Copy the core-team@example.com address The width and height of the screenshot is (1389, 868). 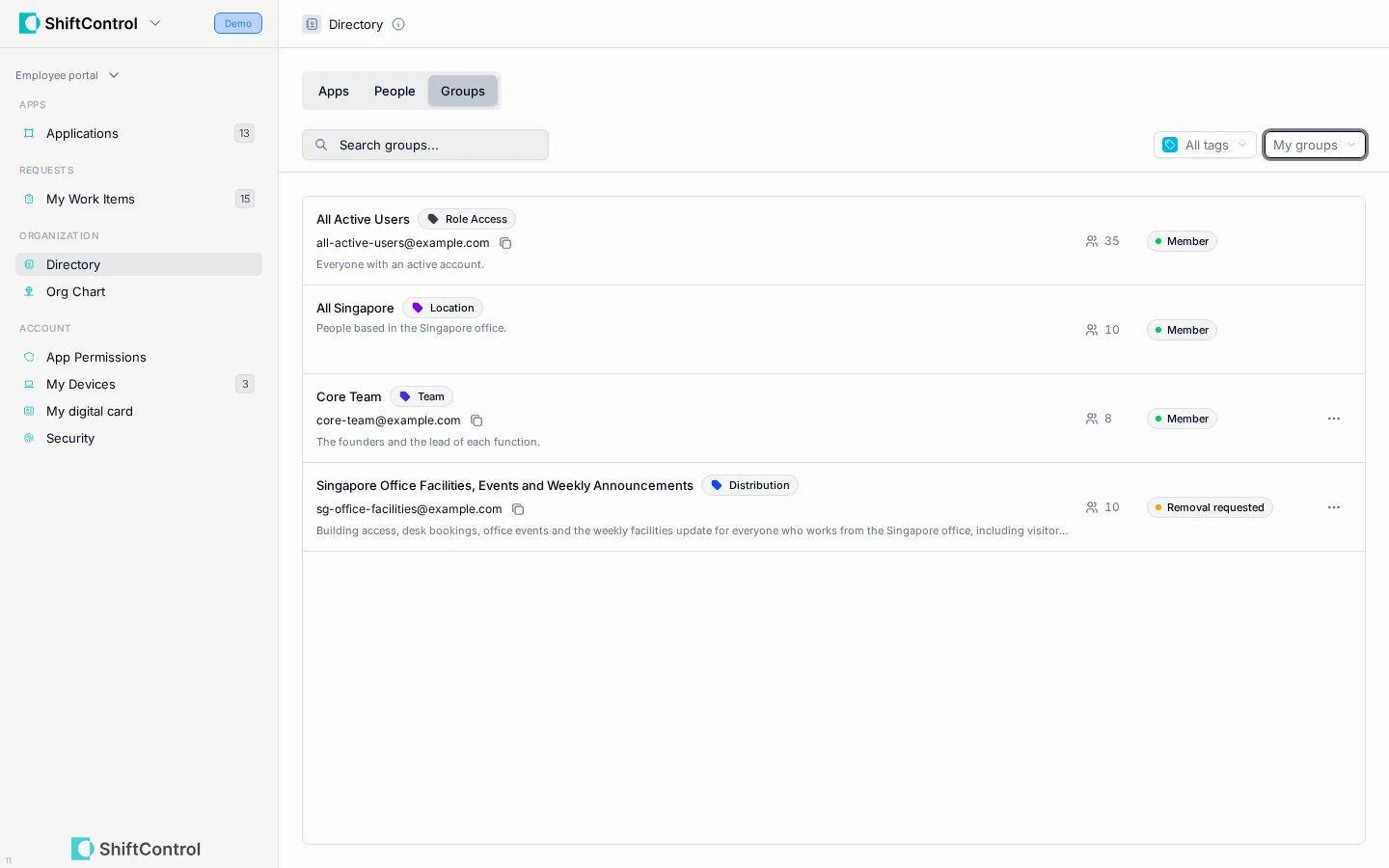pyautogui.click(x=477, y=420)
